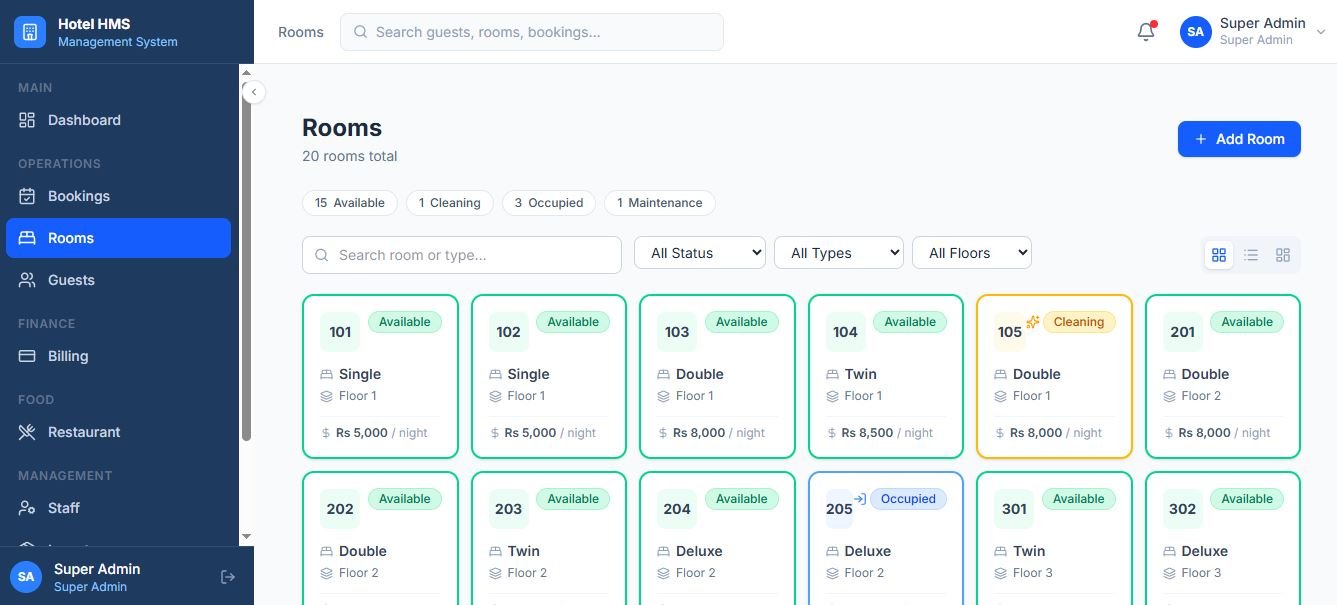1337x605 pixels.
Task: Open the All Floors dropdown
Action: coord(972,253)
